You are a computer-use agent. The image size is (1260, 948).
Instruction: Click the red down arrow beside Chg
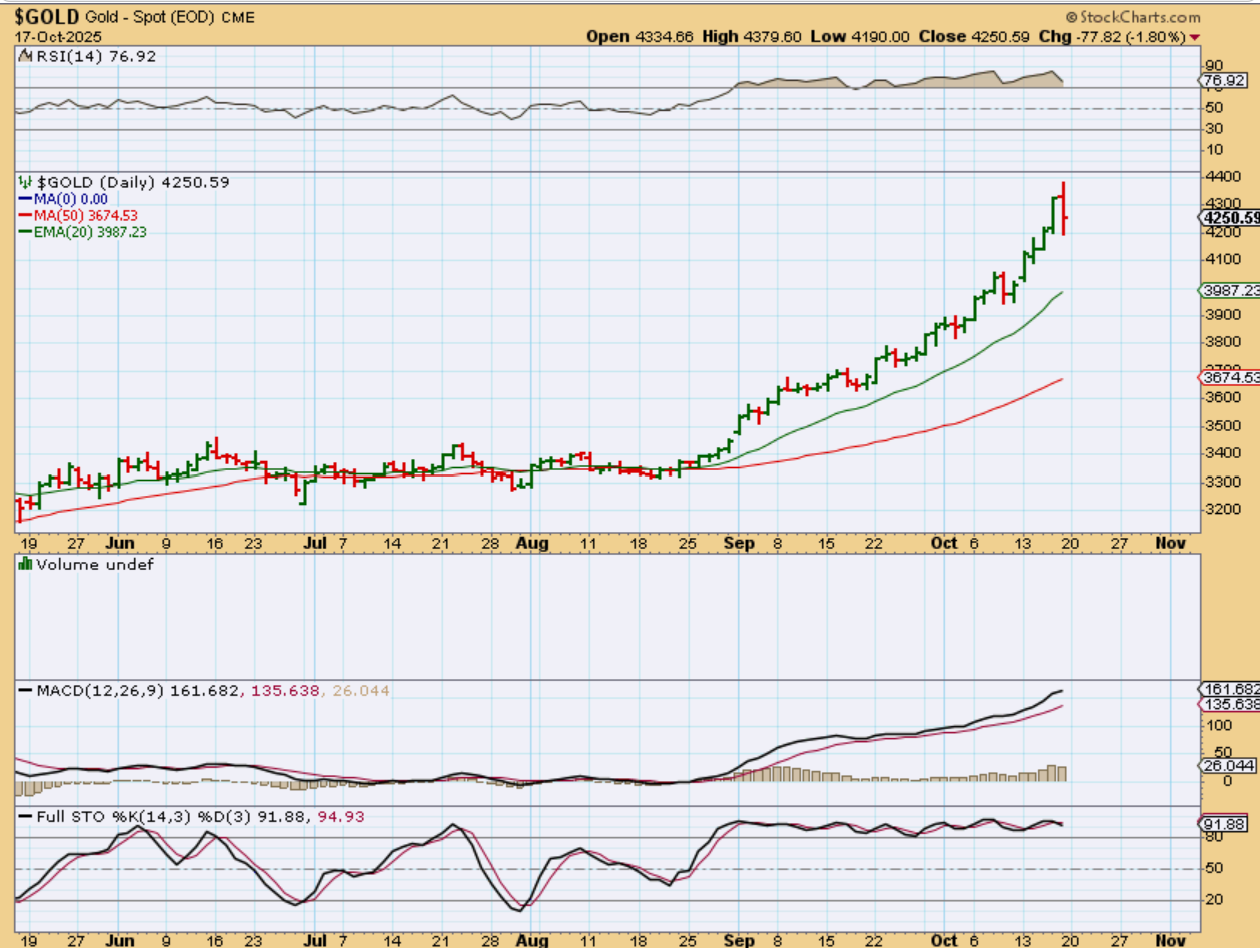[x=1194, y=37]
